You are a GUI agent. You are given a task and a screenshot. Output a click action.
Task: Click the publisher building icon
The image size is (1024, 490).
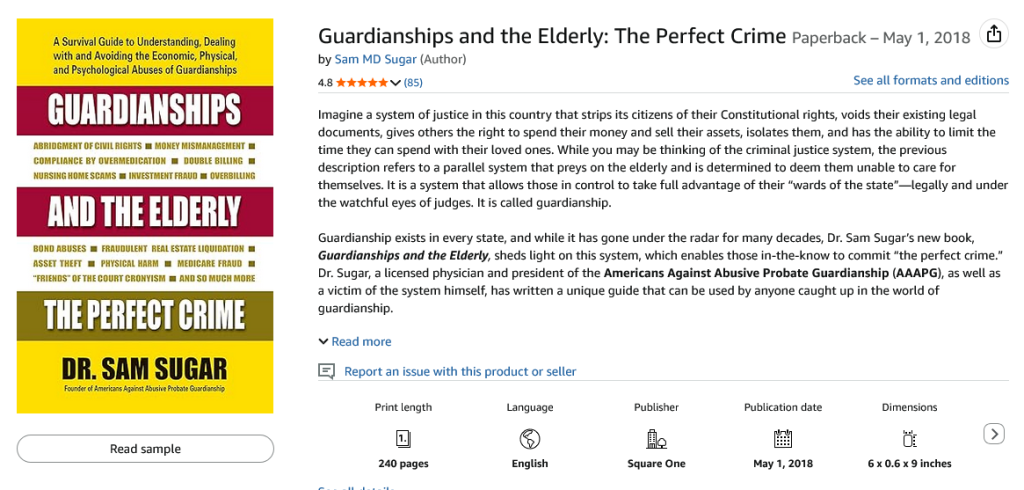[656, 438]
